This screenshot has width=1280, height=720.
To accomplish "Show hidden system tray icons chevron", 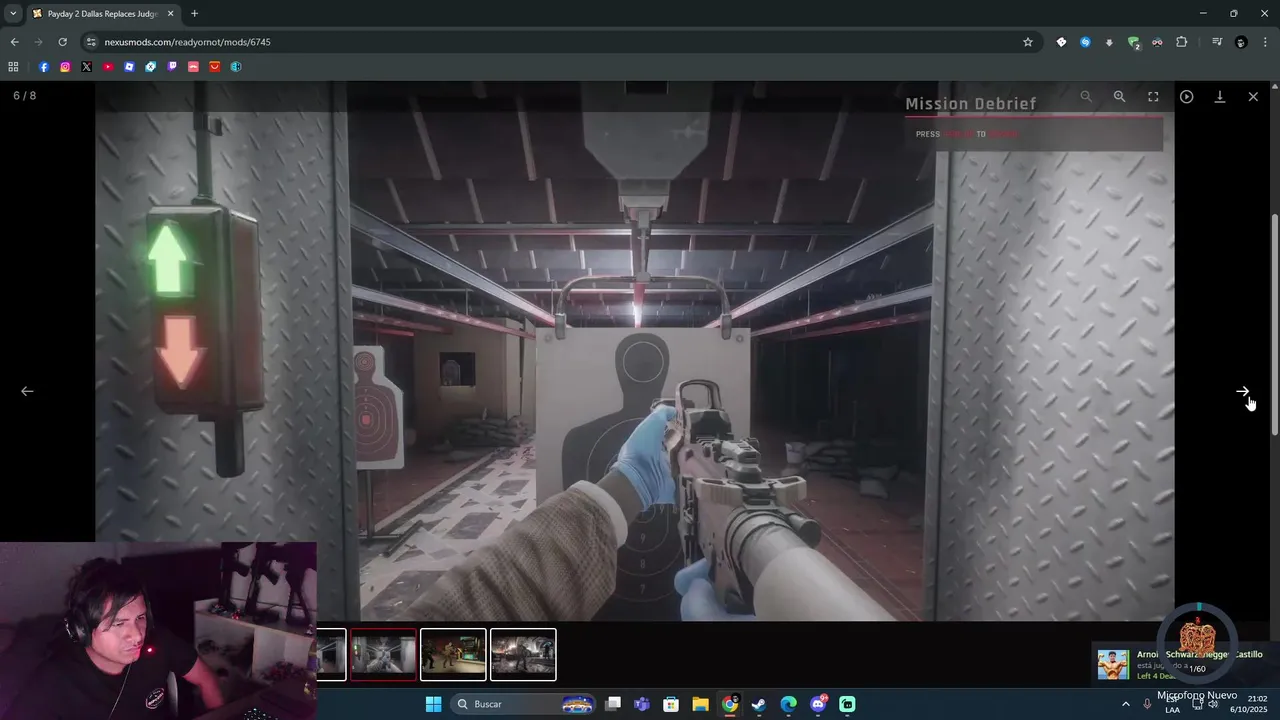I will tap(1125, 704).
